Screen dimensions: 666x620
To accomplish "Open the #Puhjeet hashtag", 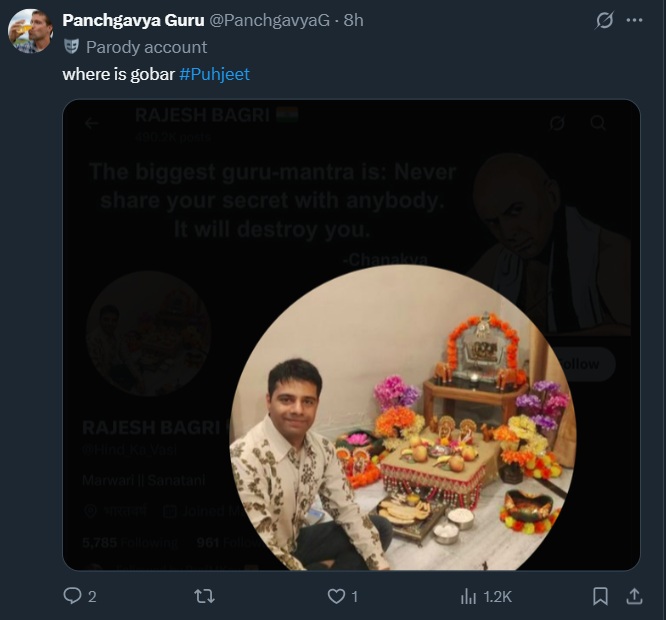I will [215, 74].
